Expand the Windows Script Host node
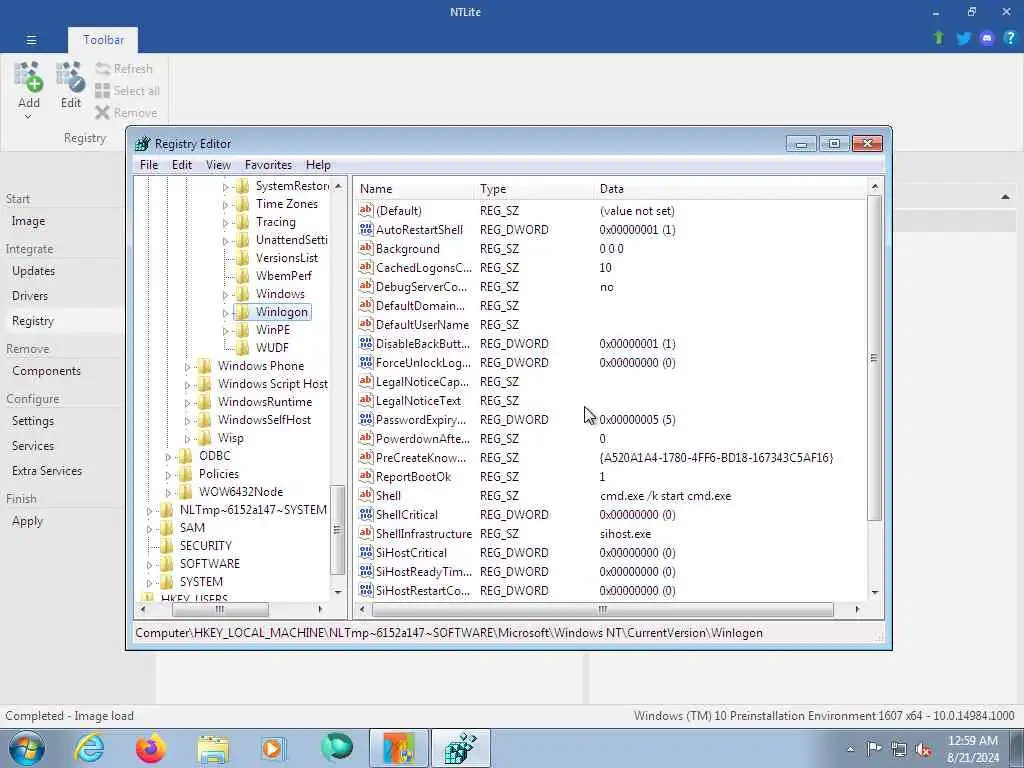Screen dimensions: 1024x768 (x=187, y=385)
